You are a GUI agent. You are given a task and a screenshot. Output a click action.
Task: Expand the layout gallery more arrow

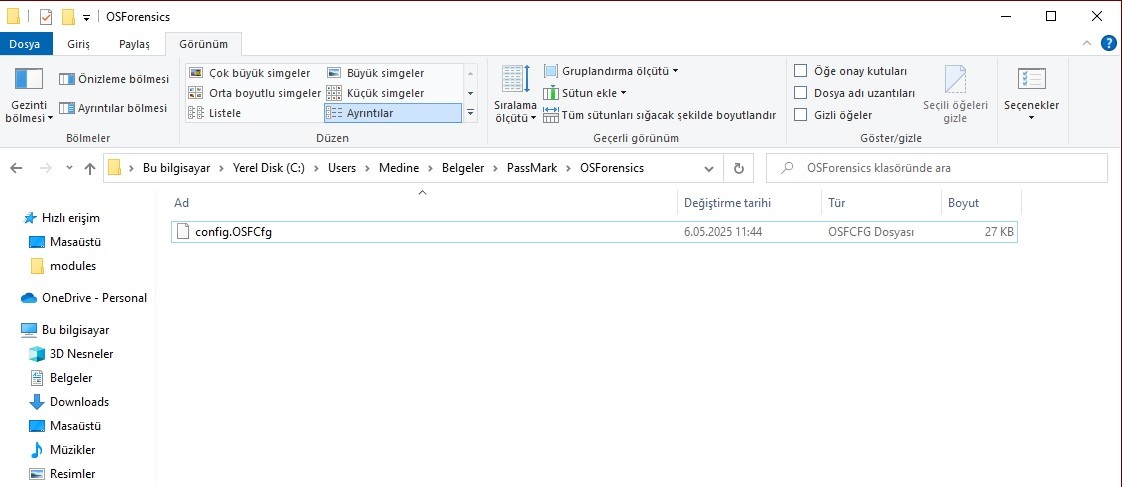(x=470, y=112)
